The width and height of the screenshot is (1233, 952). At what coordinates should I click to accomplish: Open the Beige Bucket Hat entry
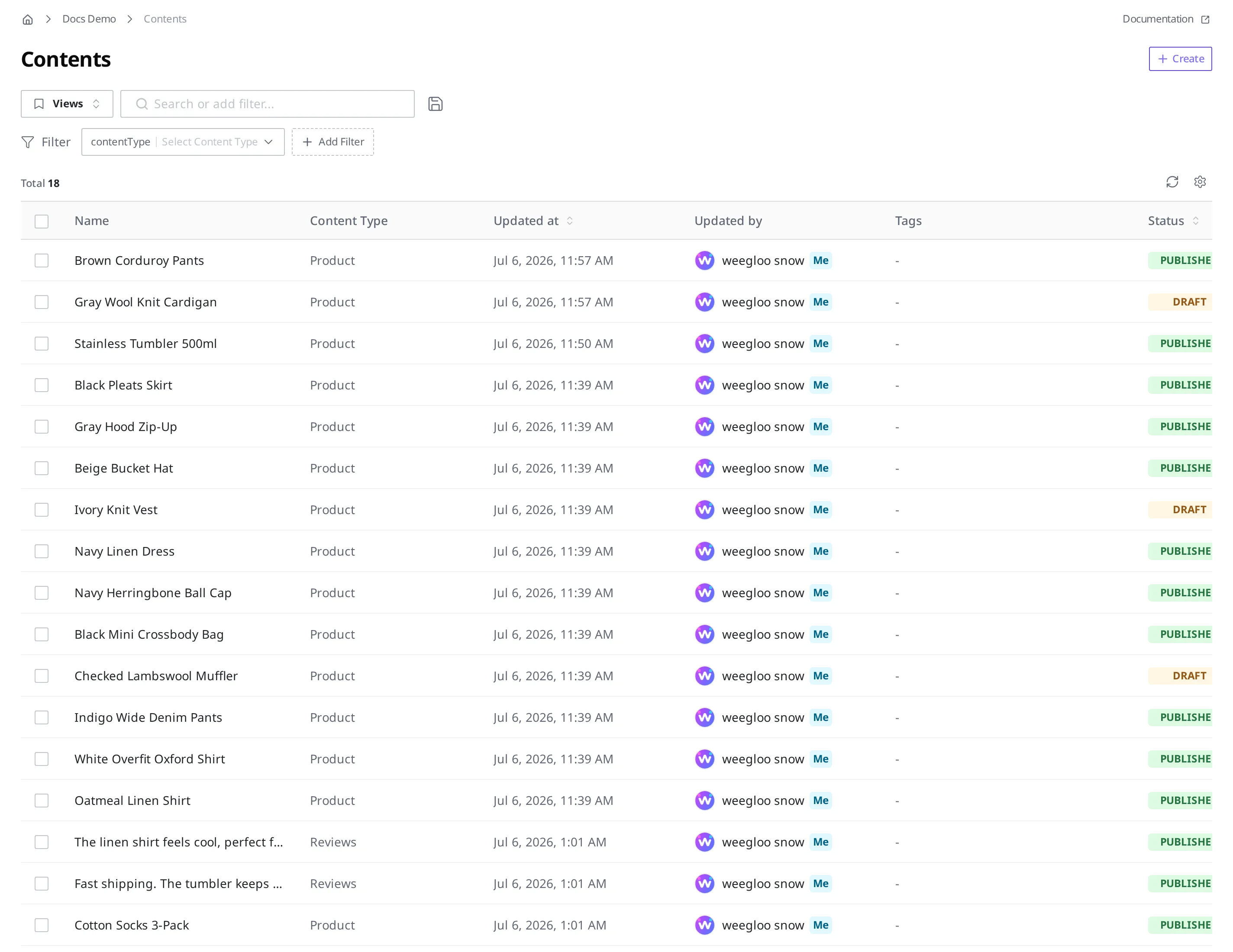point(124,468)
